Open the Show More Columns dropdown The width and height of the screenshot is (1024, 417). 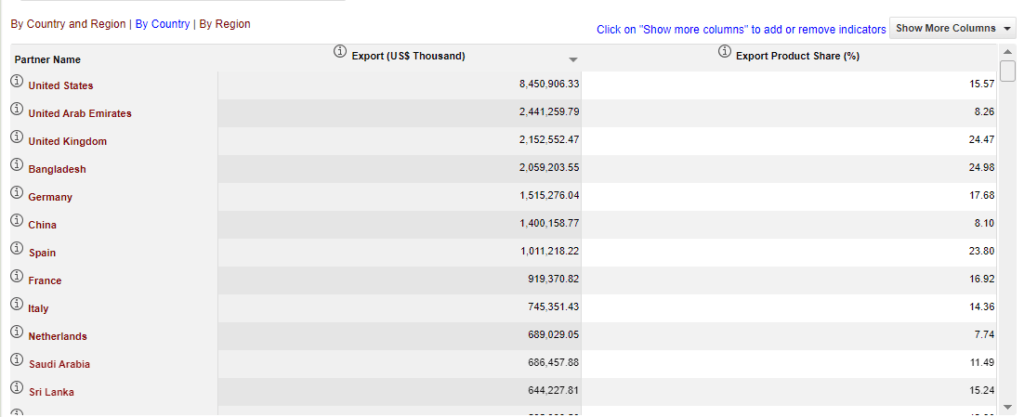(953, 28)
